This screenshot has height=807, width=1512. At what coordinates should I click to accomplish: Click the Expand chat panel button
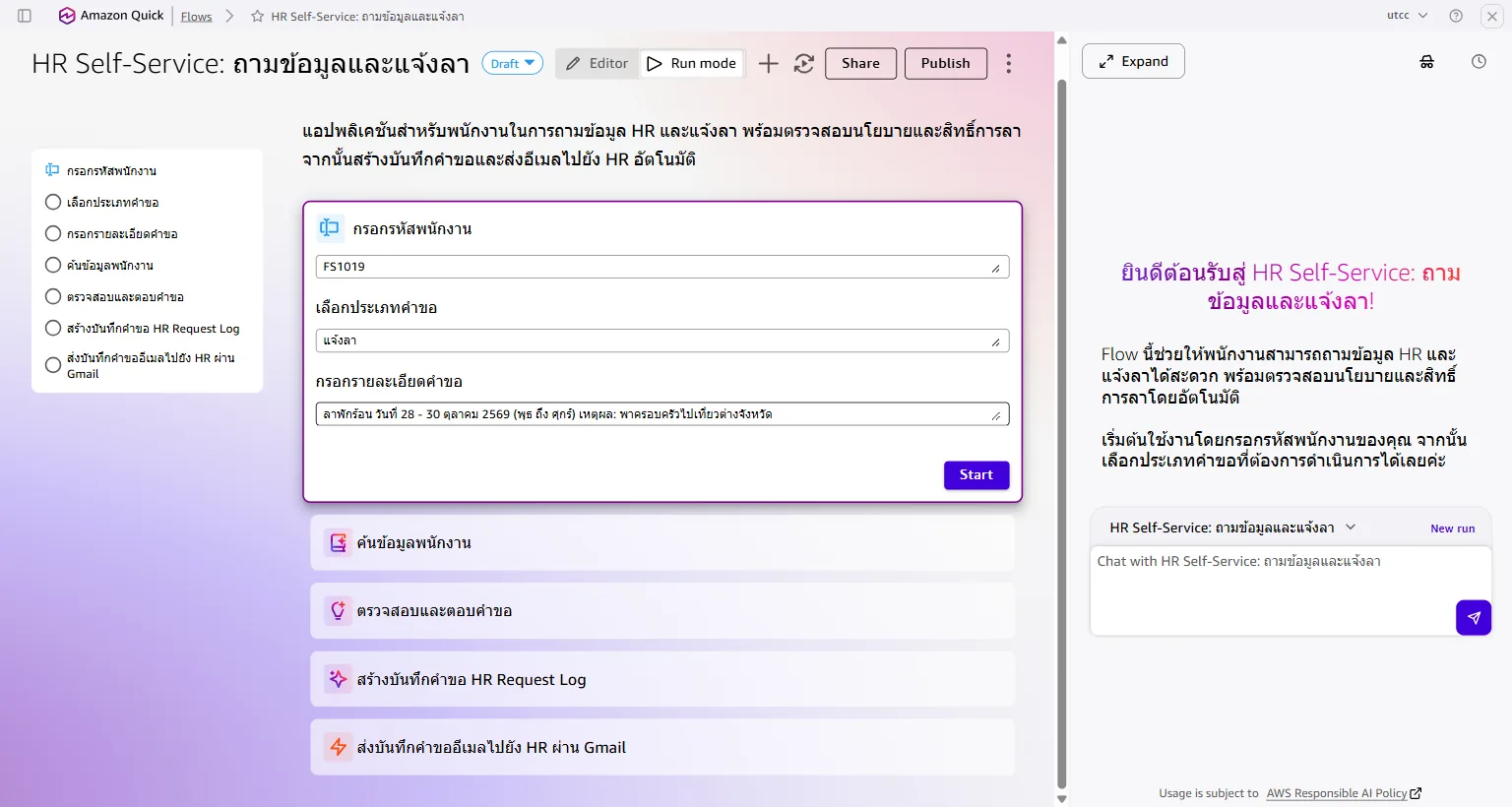pos(1133,61)
